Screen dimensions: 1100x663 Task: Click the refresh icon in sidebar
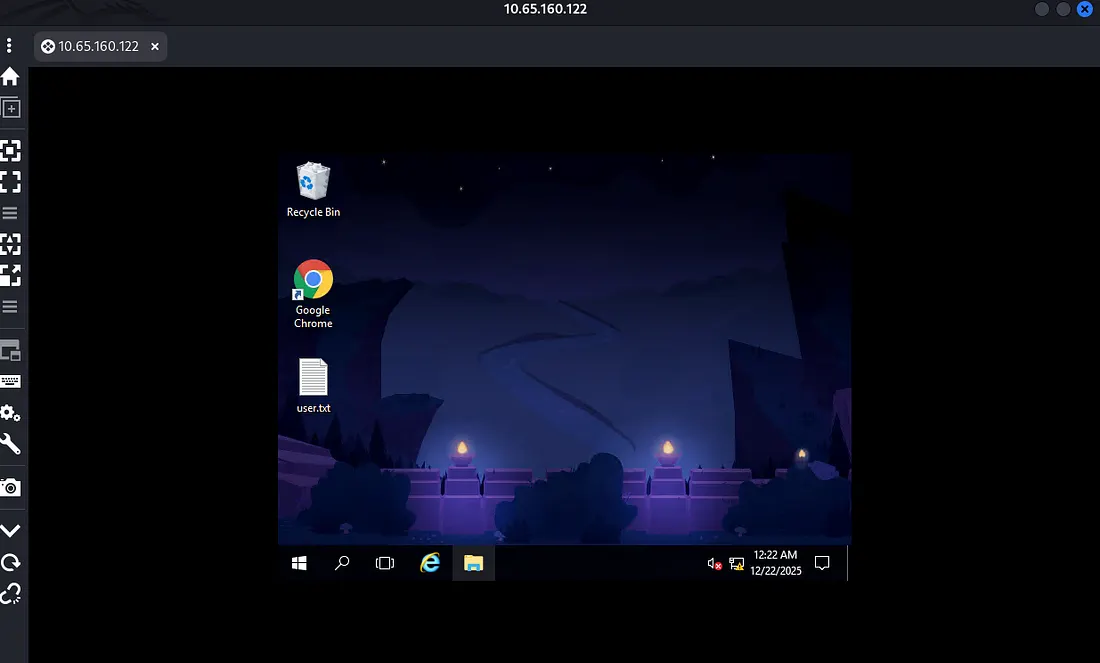(x=10, y=562)
